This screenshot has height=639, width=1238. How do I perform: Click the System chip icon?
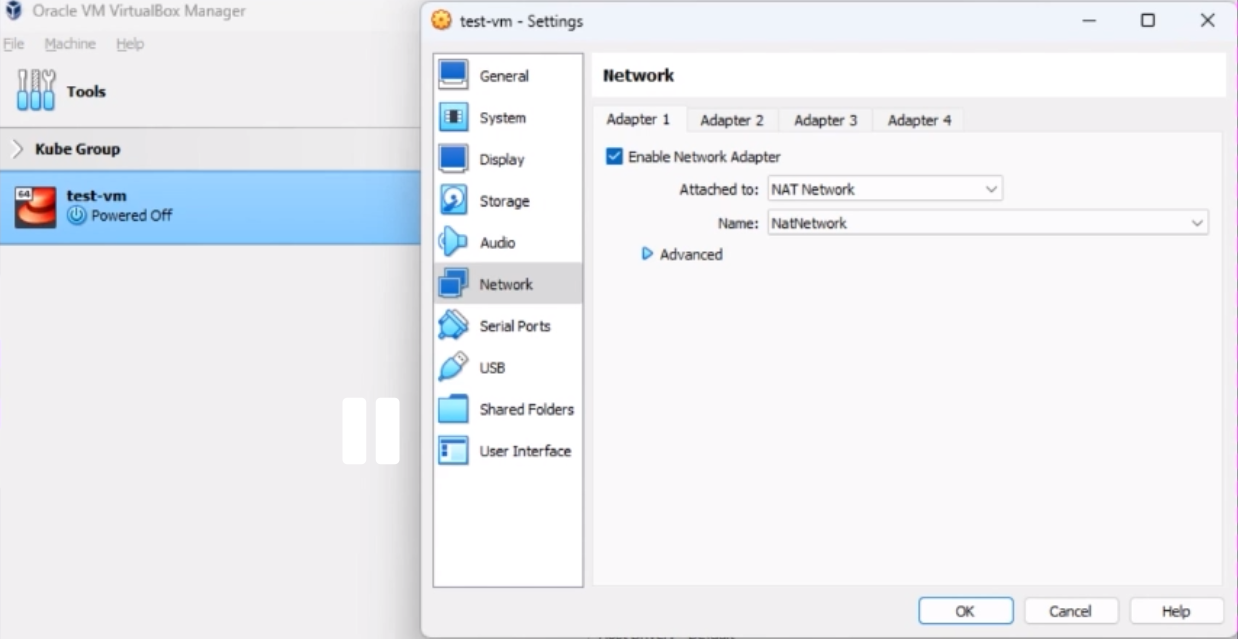point(453,117)
